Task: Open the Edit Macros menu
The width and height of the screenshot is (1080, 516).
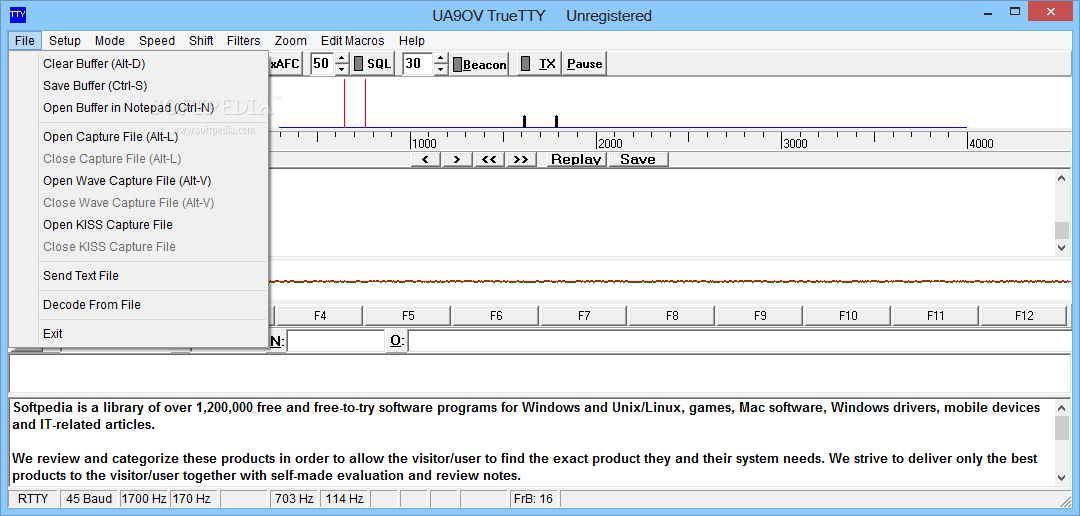Action: pos(353,41)
